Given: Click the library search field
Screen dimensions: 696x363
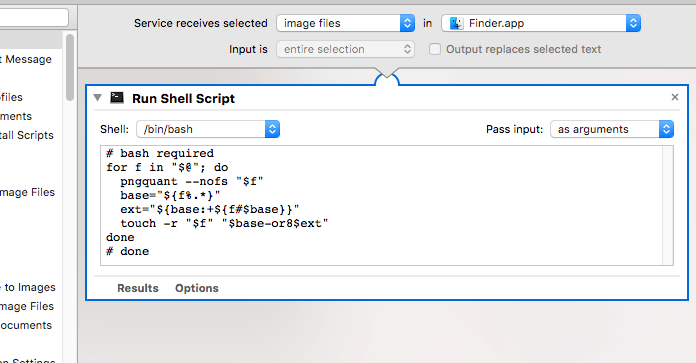Looking at the screenshot, I should pos(34,18).
